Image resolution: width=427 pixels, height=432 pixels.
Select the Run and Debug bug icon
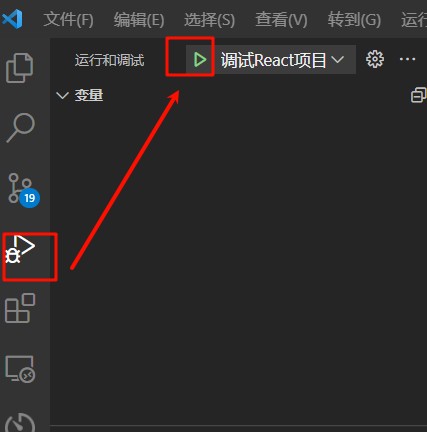coord(20,249)
